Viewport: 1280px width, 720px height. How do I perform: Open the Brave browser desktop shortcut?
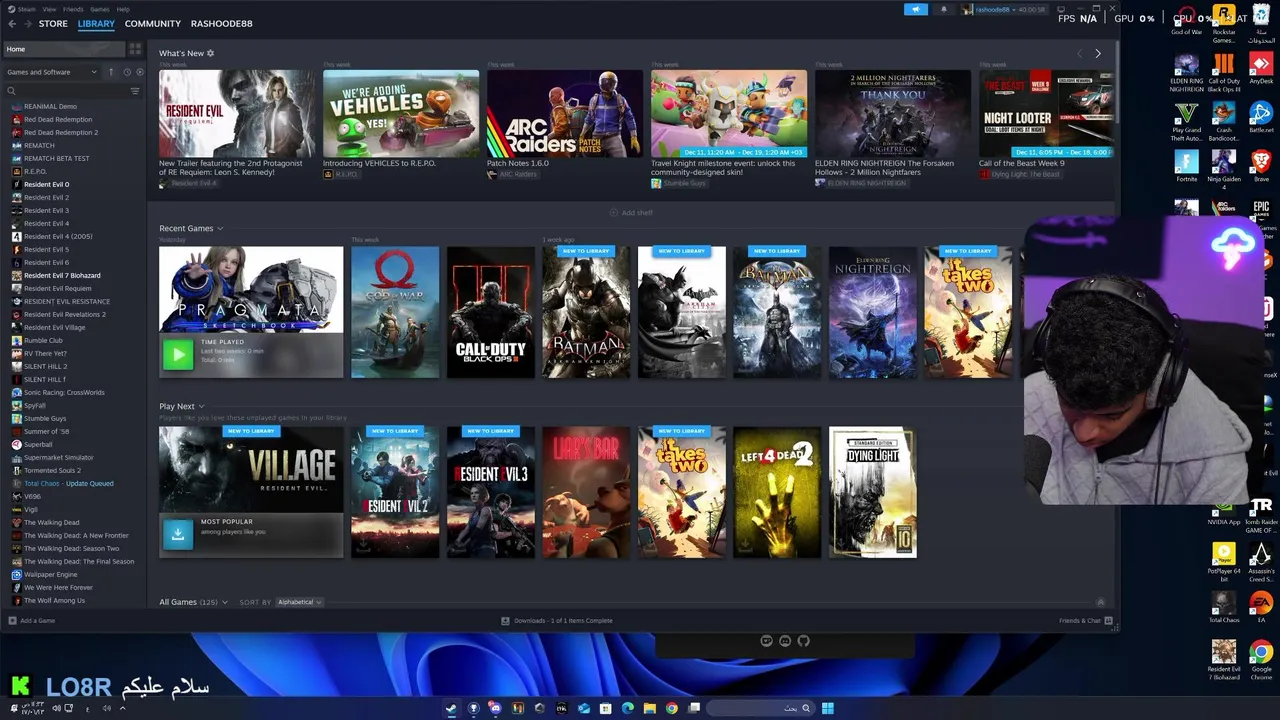pyautogui.click(x=1261, y=166)
